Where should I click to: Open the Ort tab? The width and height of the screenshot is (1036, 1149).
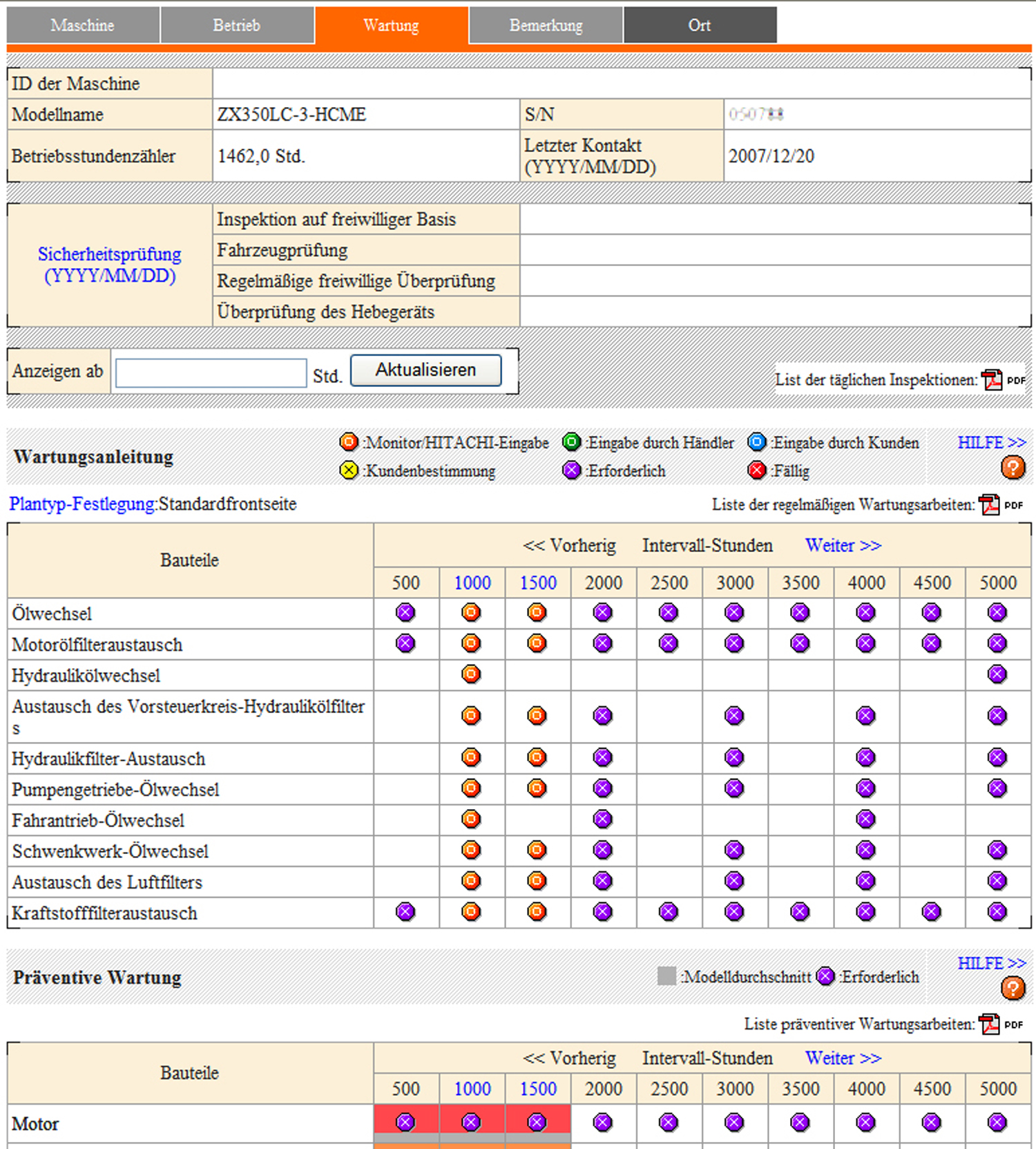click(x=700, y=26)
